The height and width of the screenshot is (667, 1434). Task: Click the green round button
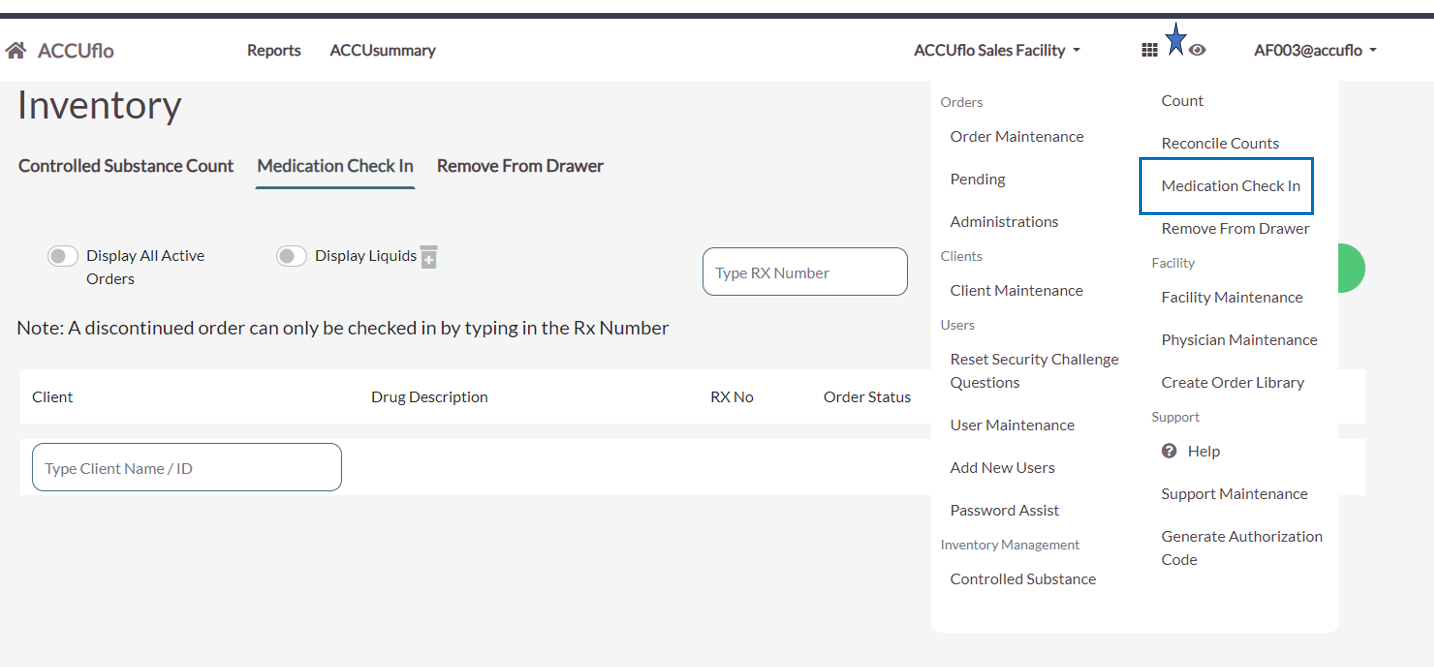(1351, 268)
